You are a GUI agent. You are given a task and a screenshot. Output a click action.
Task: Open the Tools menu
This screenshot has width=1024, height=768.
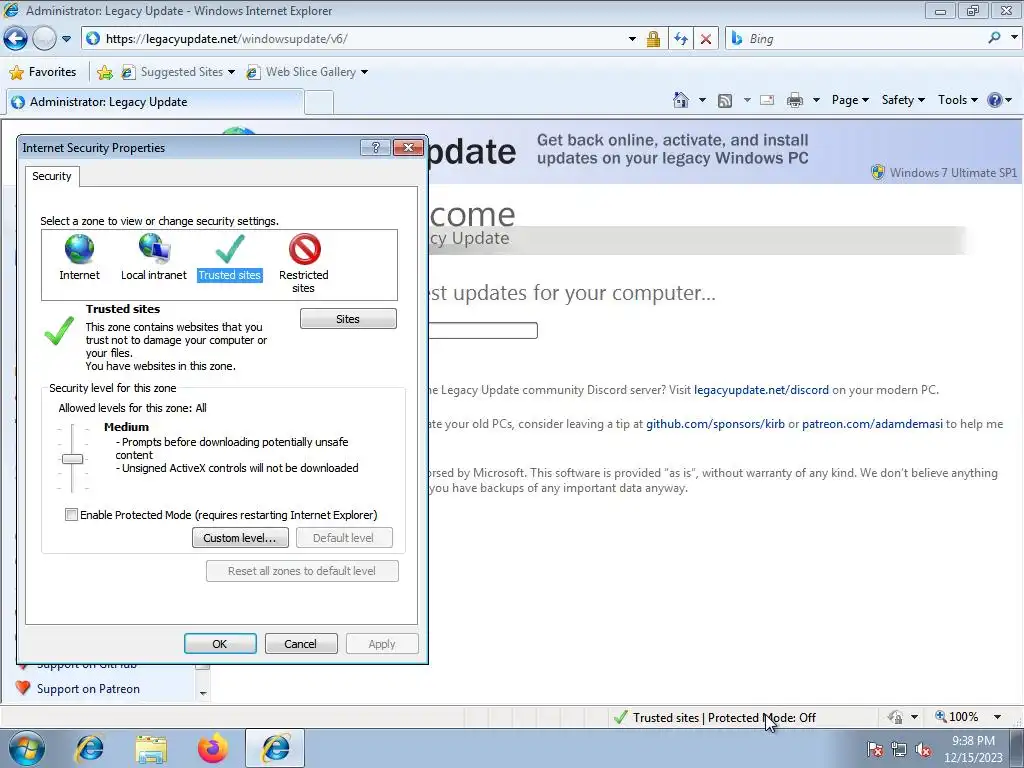(957, 100)
